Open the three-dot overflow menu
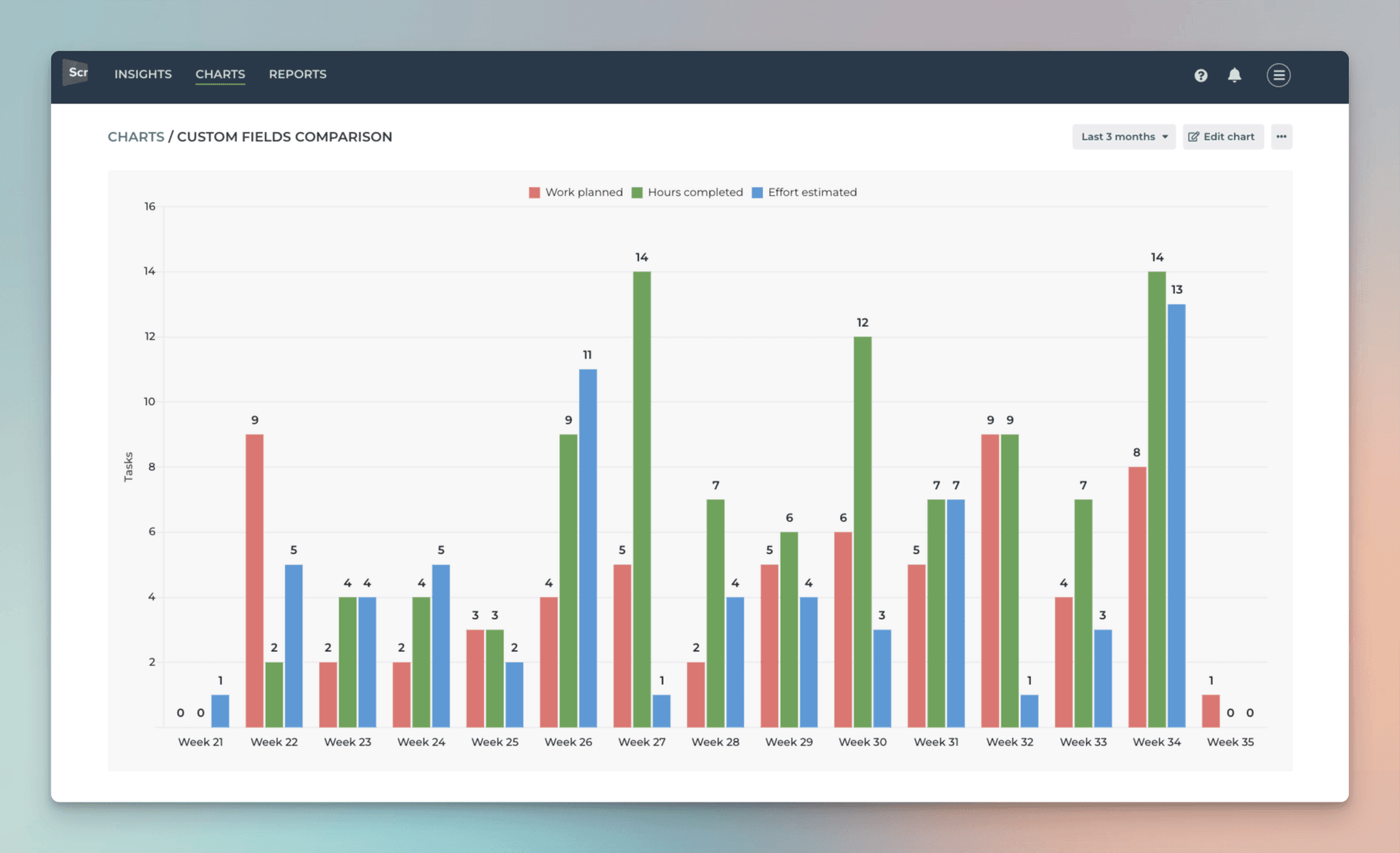 [1282, 136]
